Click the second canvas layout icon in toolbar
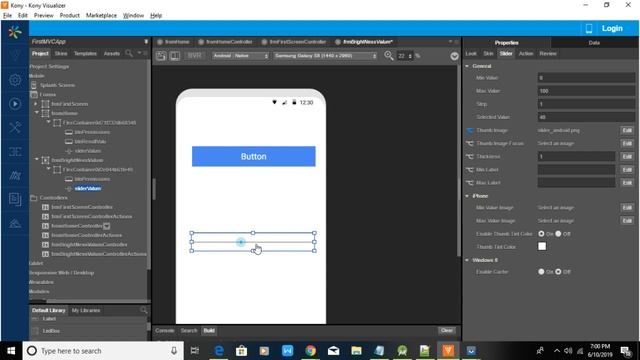 pos(175,56)
